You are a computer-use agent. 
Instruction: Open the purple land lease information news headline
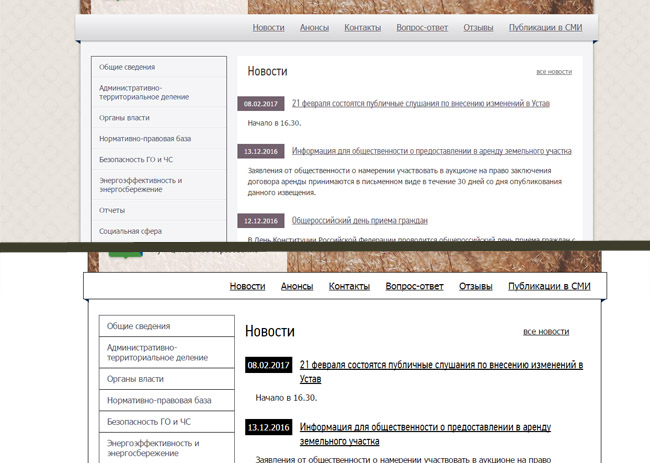(x=431, y=151)
